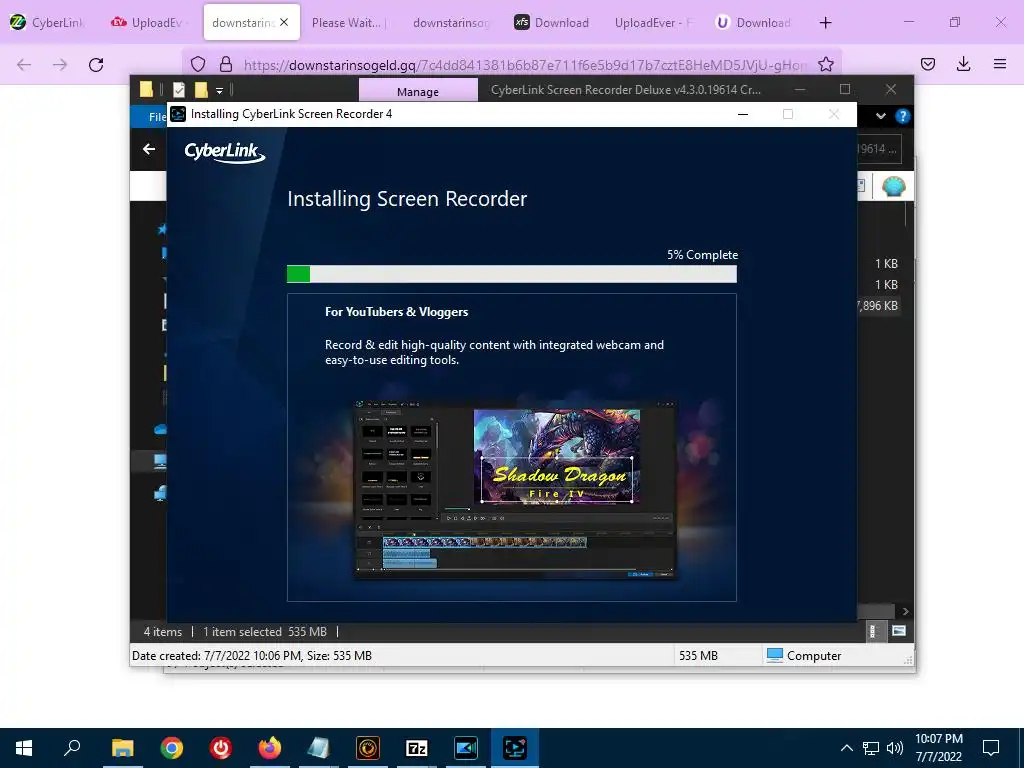This screenshot has width=1024, height=768.
Task: Open the orange circular icon taskbar app
Action: pyautogui.click(x=368, y=748)
